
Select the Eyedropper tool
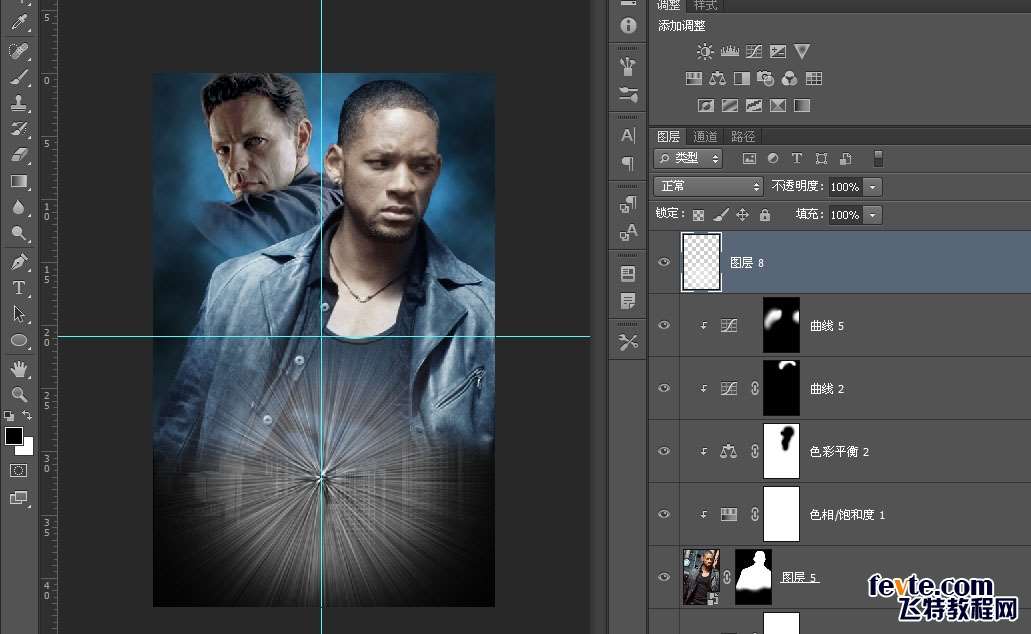point(19,22)
